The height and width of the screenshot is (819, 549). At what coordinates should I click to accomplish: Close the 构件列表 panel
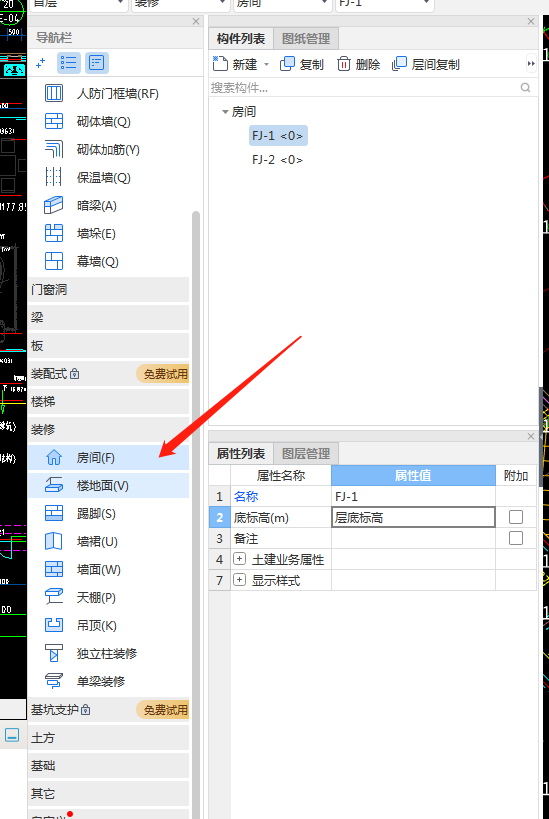[x=531, y=21]
